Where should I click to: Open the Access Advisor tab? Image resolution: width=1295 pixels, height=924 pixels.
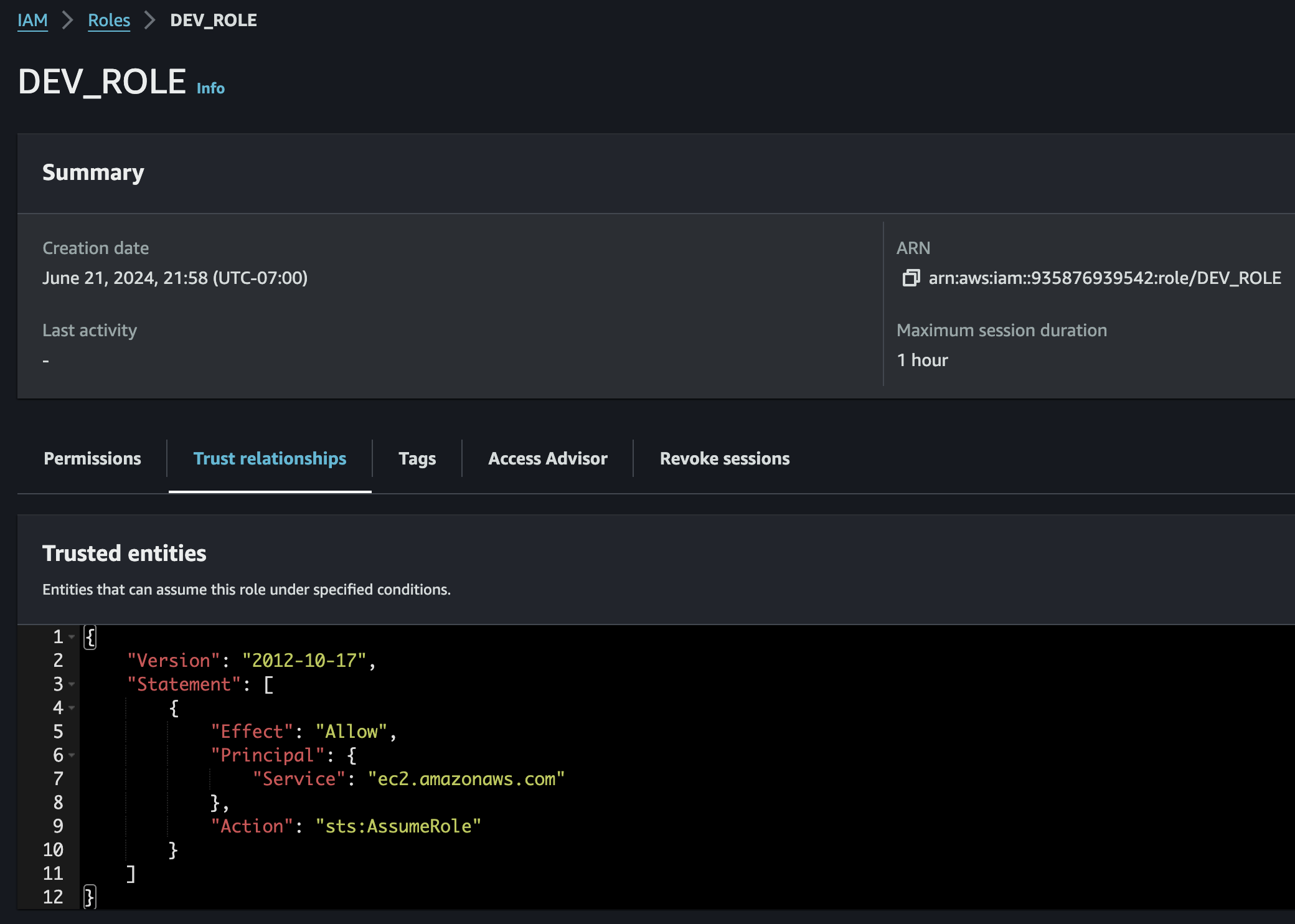[x=547, y=459]
